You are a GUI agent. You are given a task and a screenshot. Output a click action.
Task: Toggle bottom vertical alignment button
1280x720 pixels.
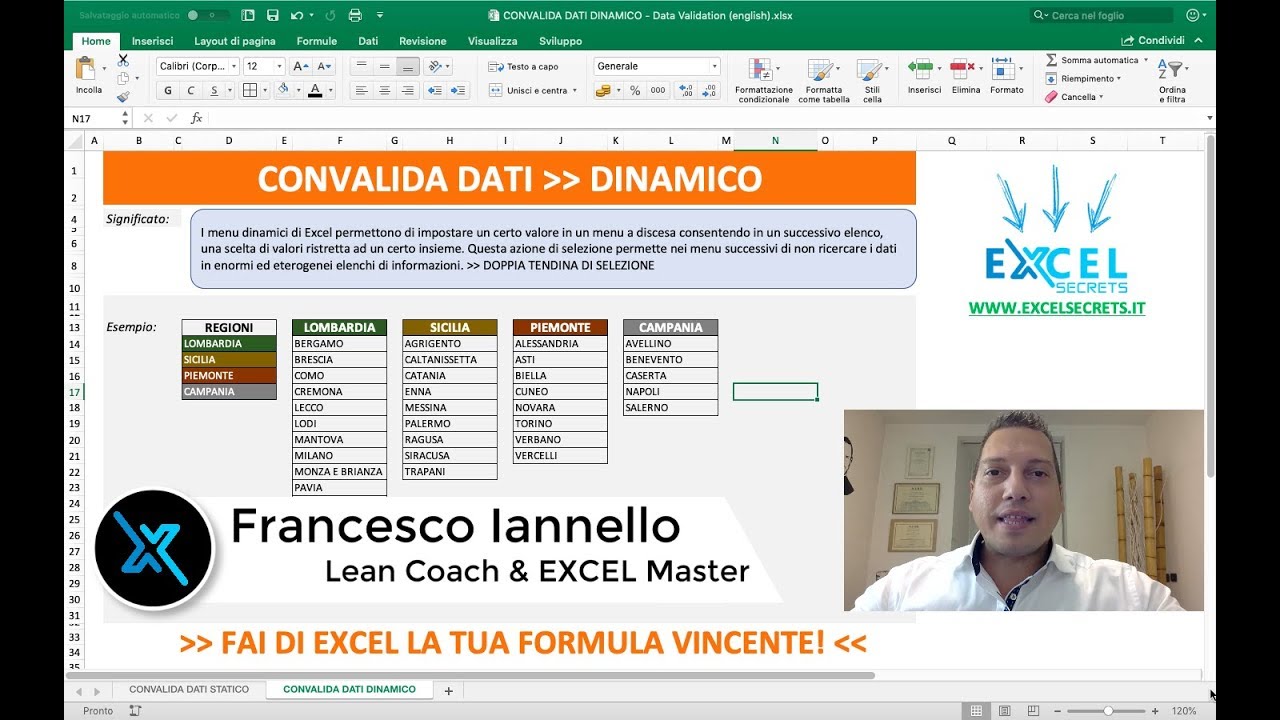click(x=407, y=66)
